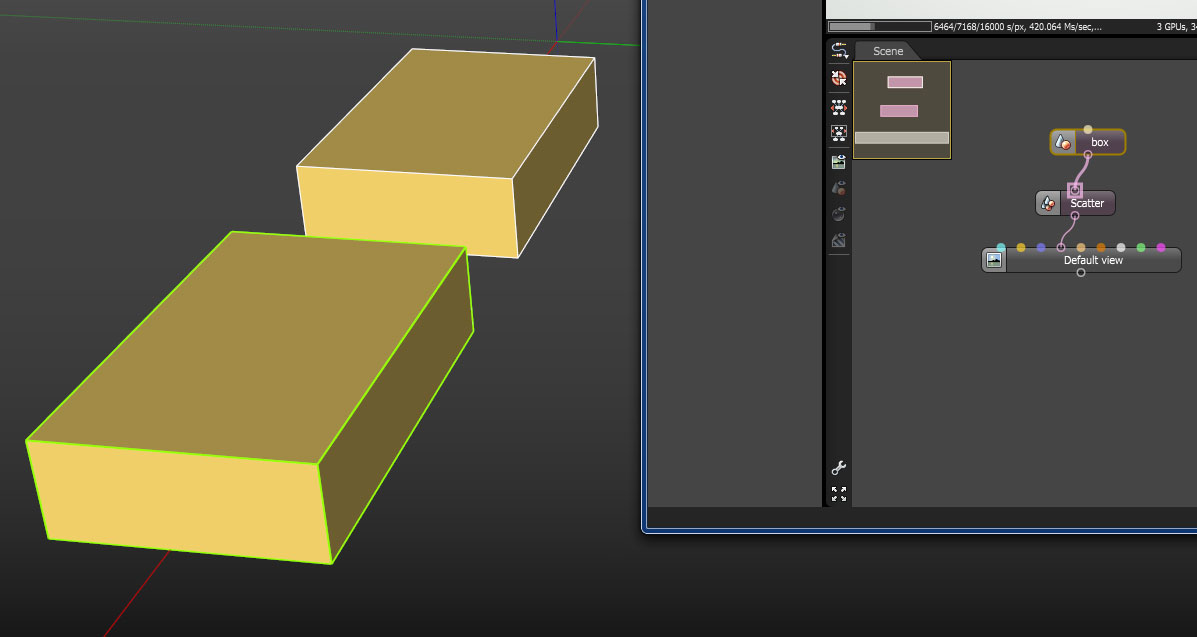Toggle the striped texture preview eye icon
This screenshot has height=637, width=1197.
click(x=839, y=241)
